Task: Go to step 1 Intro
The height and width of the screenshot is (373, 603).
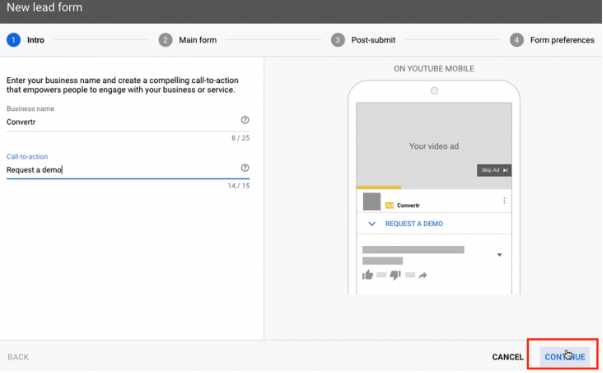Action: (25, 40)
